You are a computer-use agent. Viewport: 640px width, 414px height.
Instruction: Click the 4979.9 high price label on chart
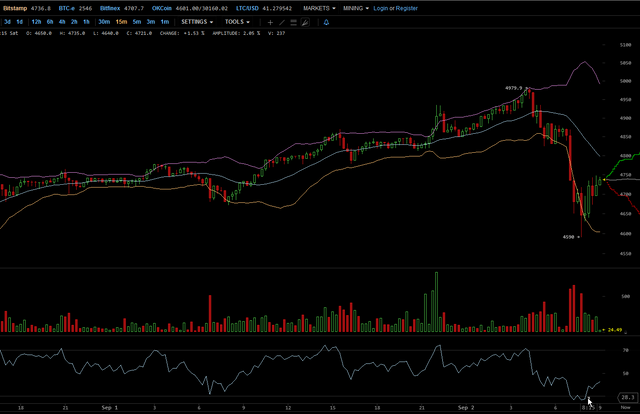515,87
